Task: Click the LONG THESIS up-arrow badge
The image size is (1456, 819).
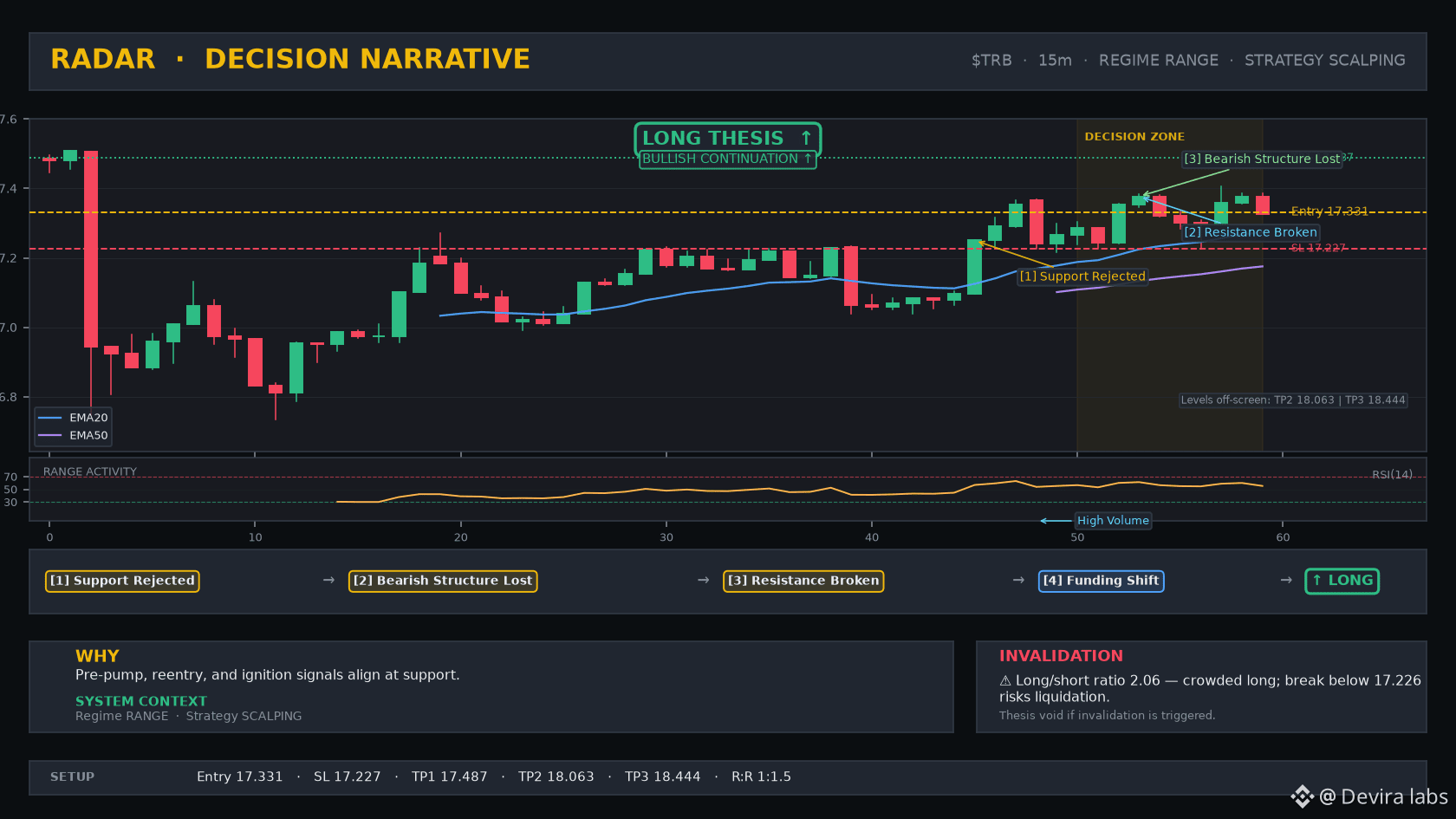Action: point(727,138)
